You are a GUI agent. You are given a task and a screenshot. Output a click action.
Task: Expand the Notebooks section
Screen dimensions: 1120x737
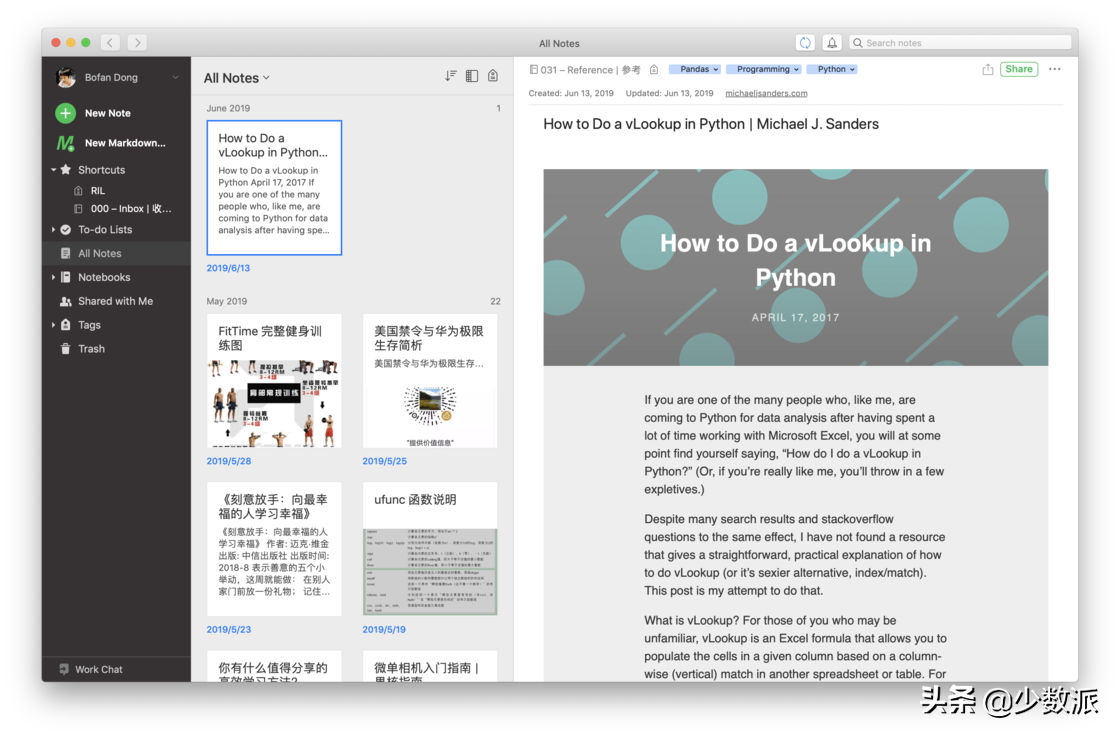pyautogui.click(x=53, y=277)
